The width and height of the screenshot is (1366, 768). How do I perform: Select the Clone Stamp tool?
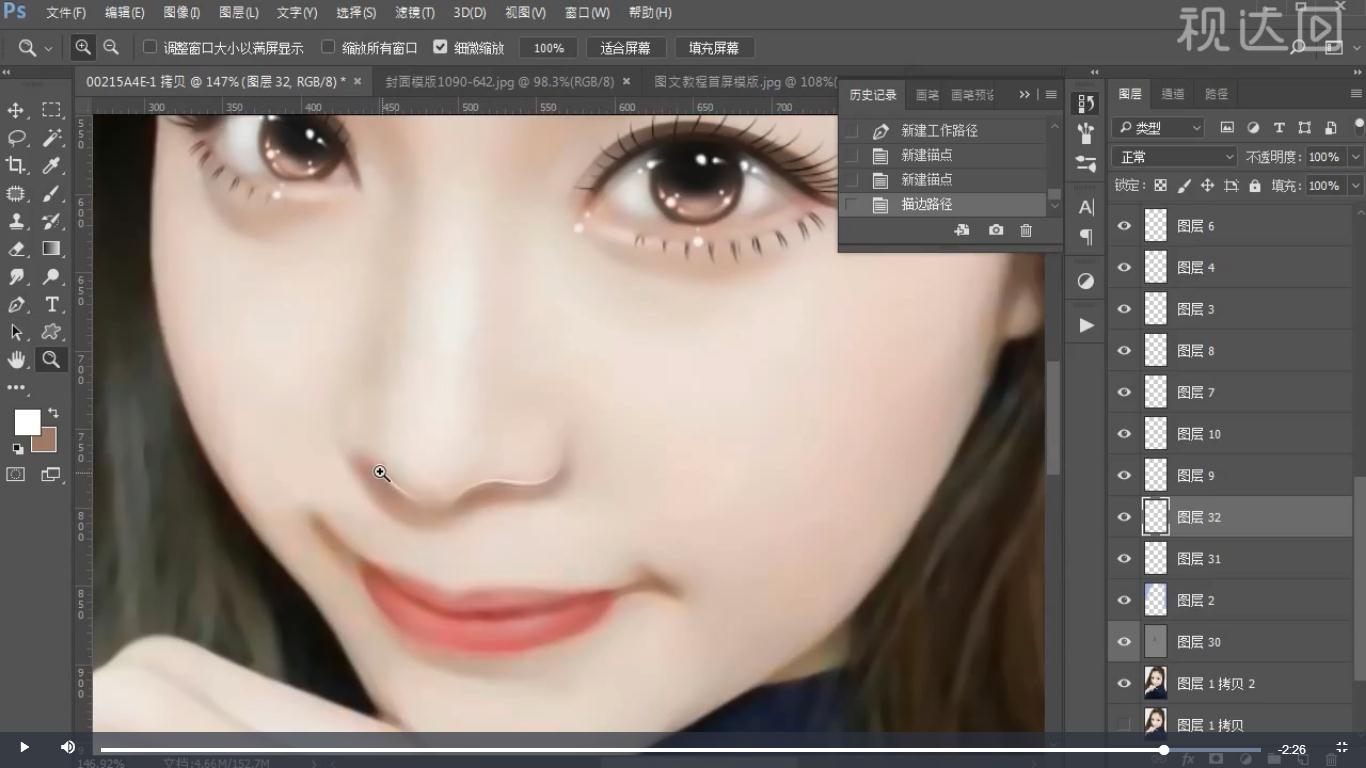16,222
